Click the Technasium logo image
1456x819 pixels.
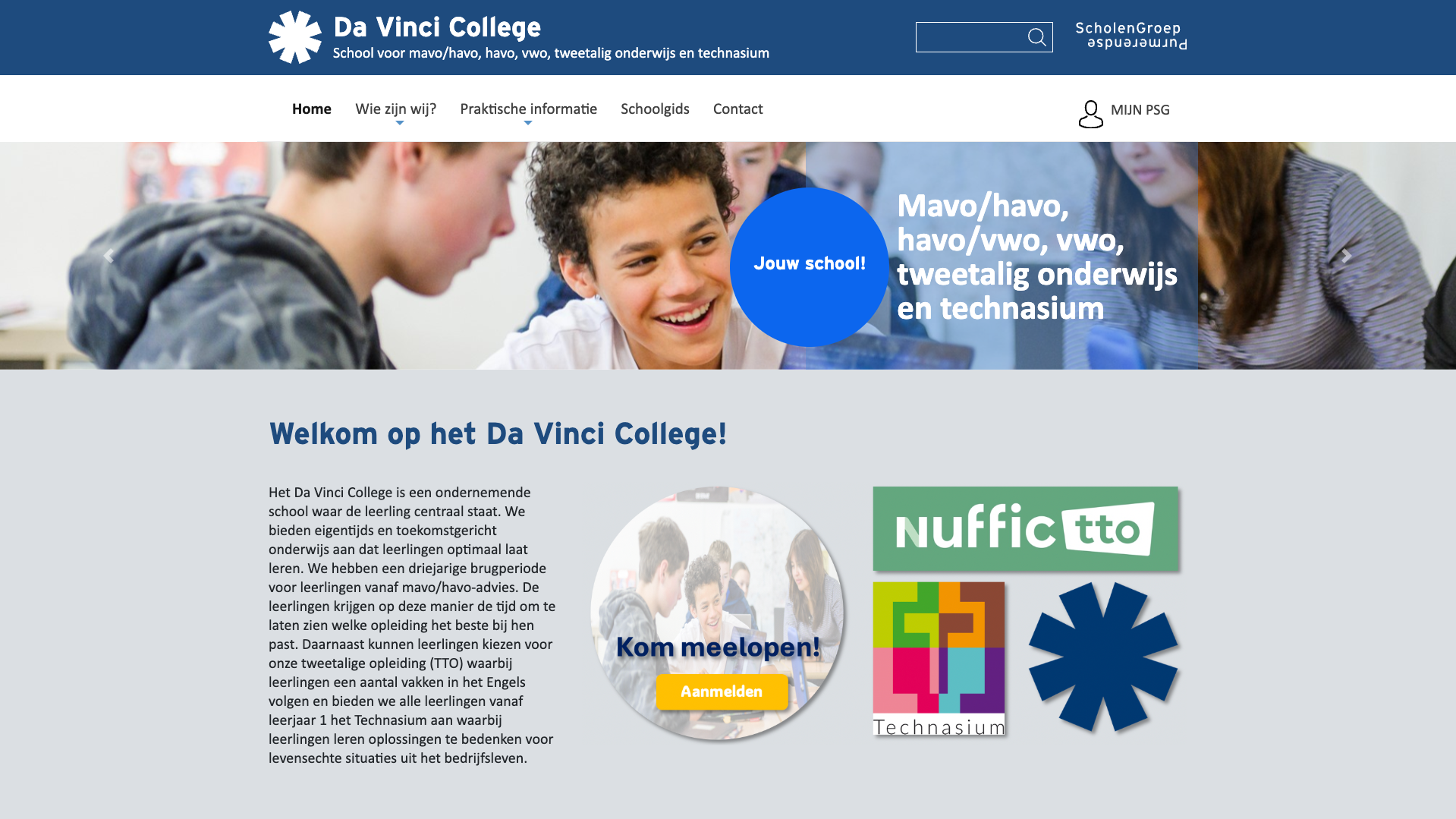pyautogui.click(x=939, y=659)
